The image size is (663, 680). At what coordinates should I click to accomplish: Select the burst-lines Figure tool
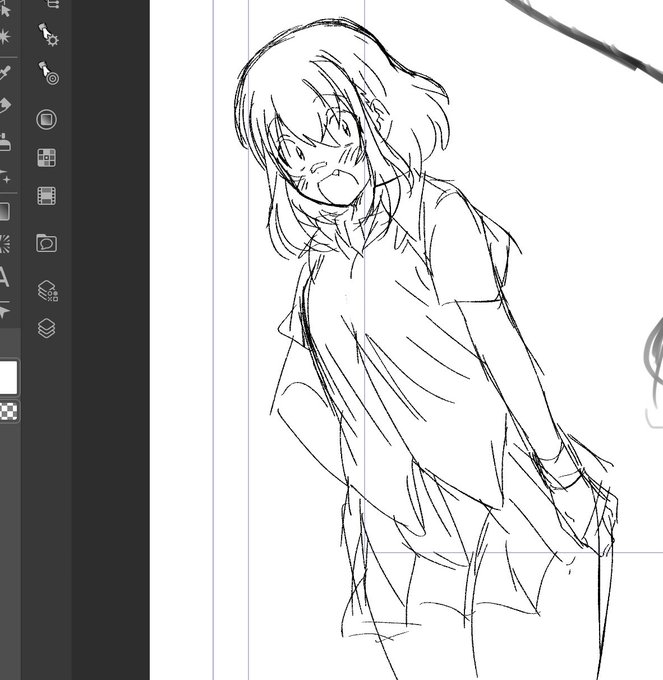[x=4, y=244]
